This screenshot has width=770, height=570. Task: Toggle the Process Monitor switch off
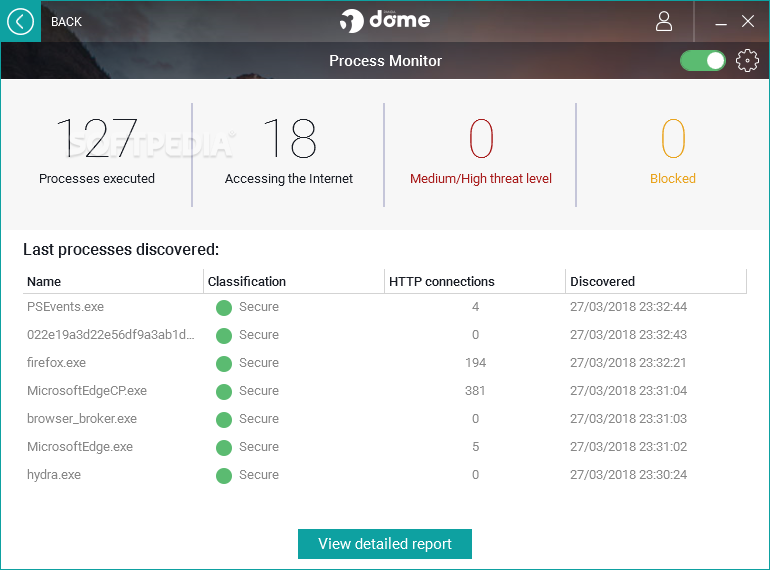pos(703,61)
